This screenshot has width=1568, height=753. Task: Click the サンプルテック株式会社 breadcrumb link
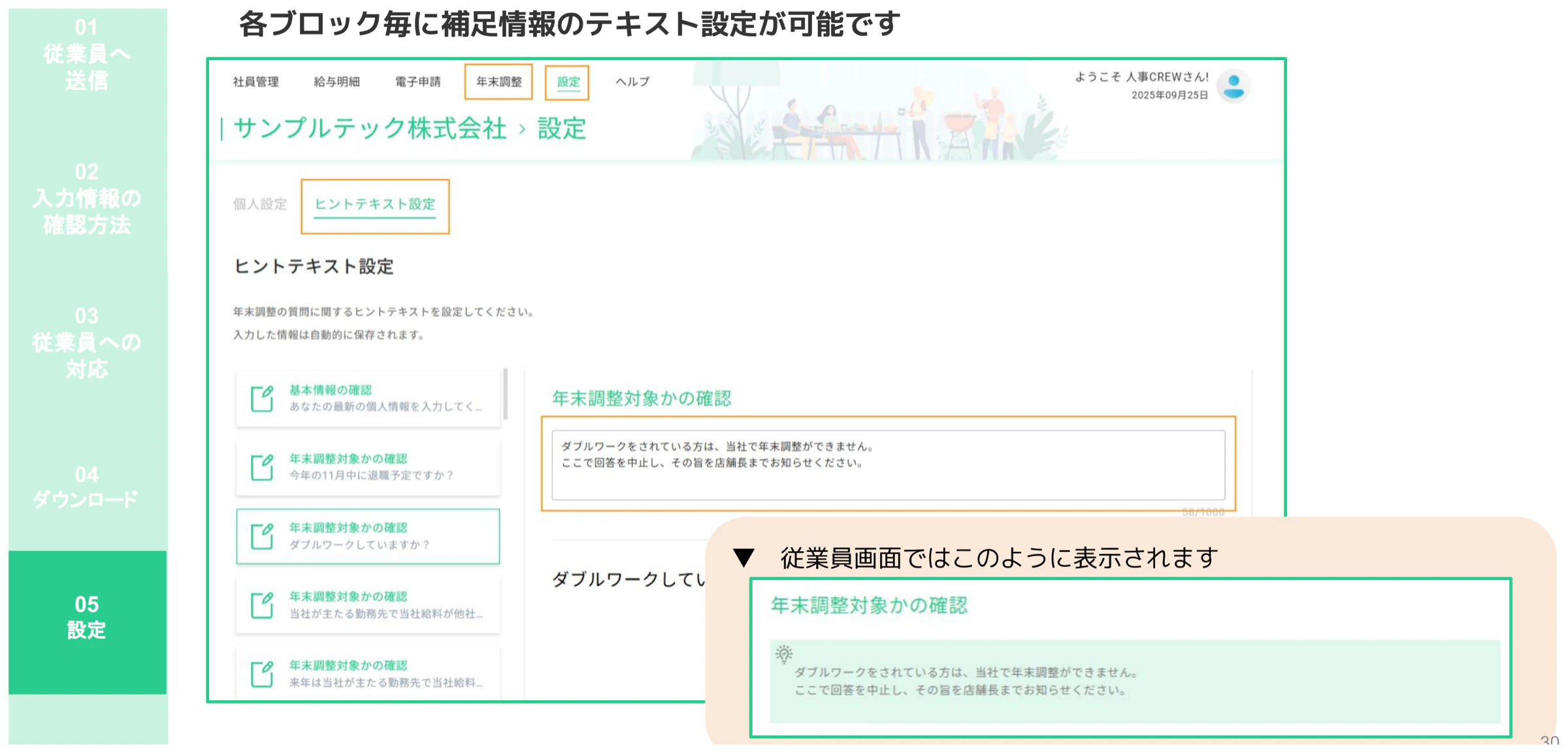click(370, 129)
